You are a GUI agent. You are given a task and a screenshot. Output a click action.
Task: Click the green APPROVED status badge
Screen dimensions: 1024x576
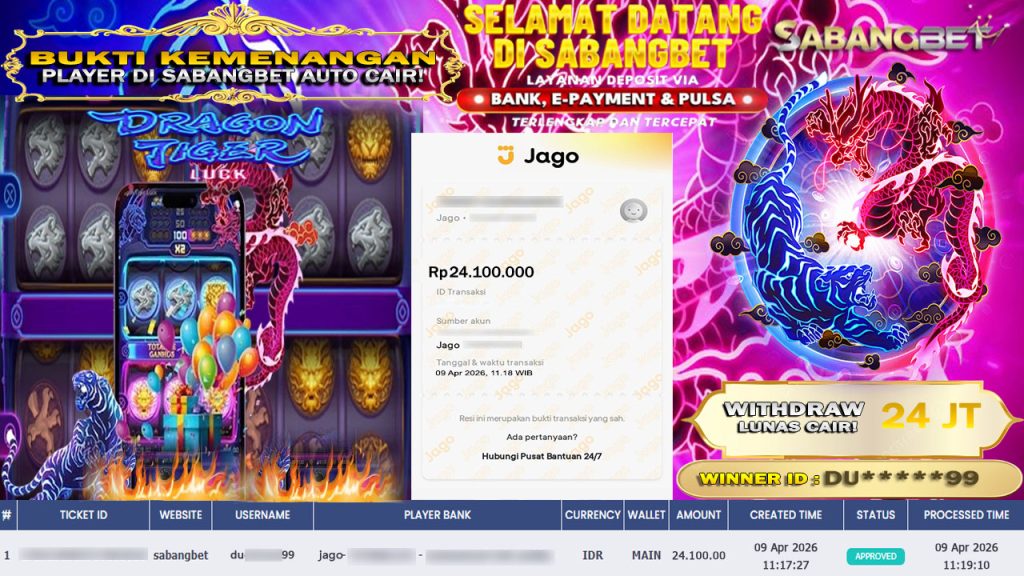click(875, 556)
